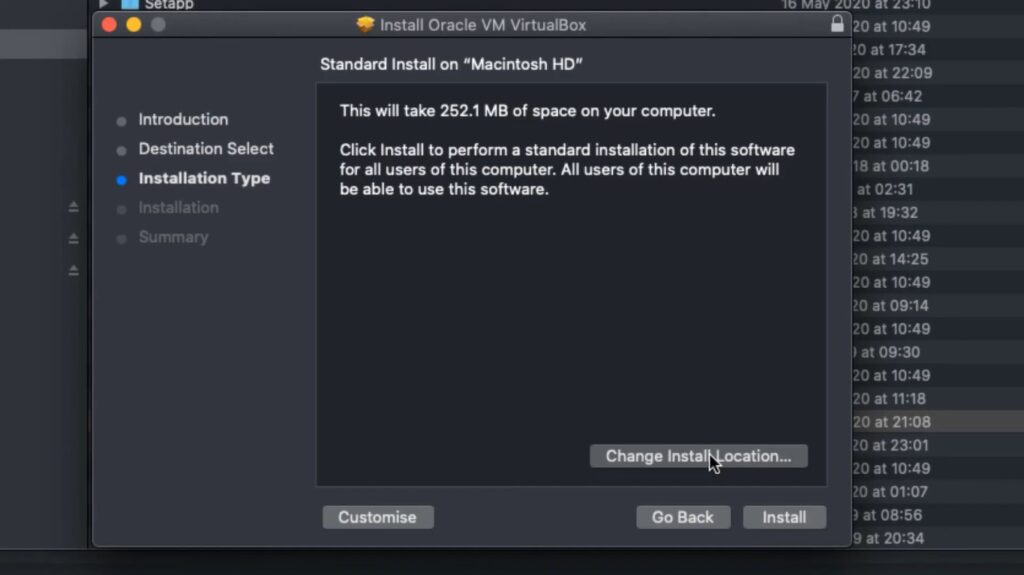
Task: Click the blue bullet beside Installation Type
Action: tap(122, 180)
